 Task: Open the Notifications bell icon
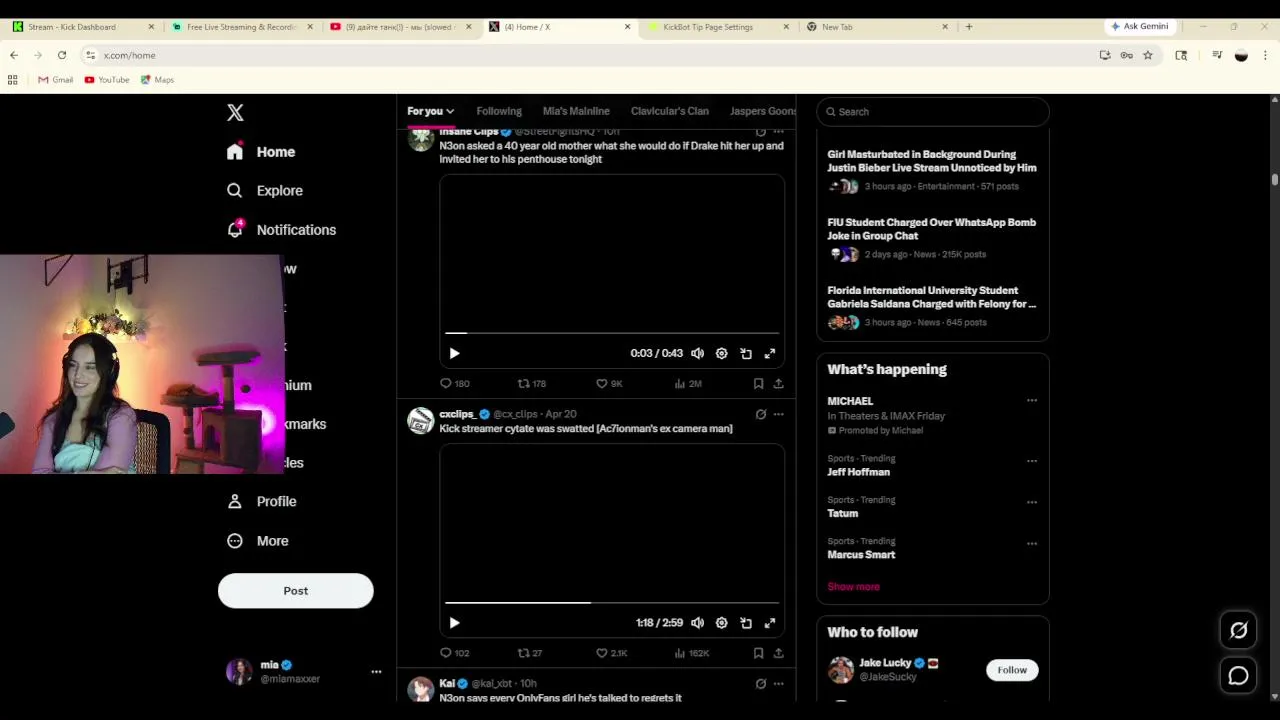coord(235,229)
